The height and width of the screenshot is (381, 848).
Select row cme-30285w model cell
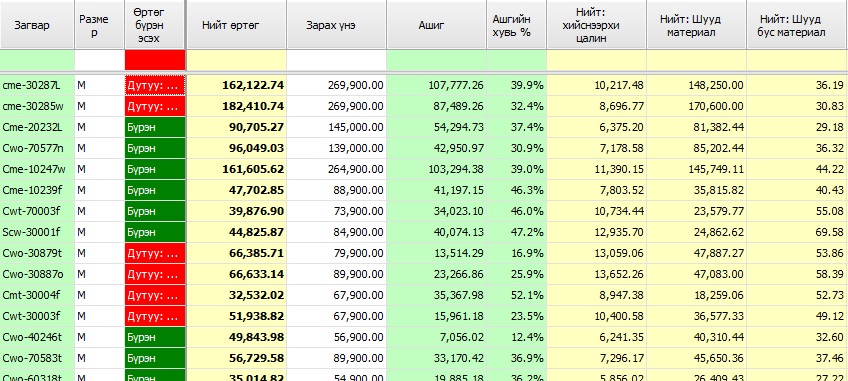click(x=37, y=106)
